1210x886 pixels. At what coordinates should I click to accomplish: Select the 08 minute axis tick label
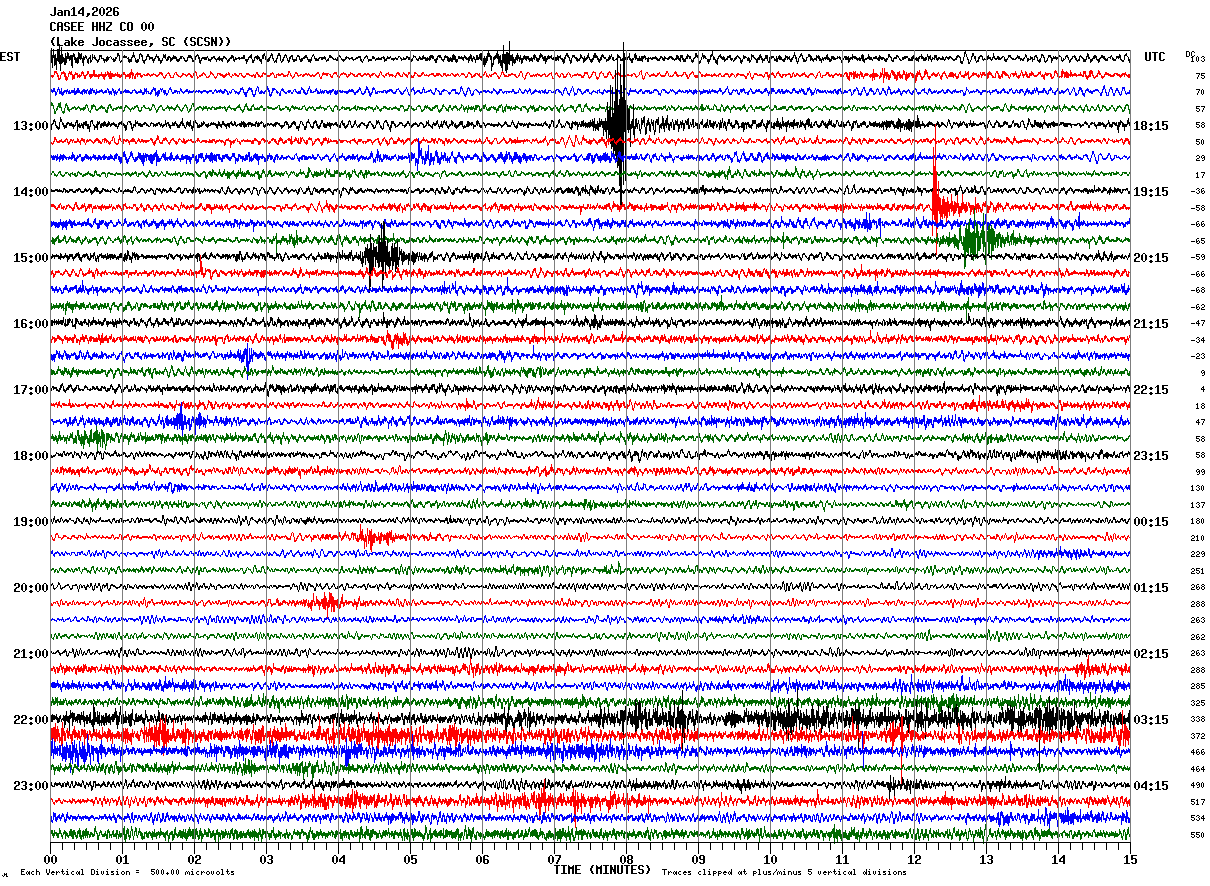pyautogui.click(x=626, y=859)
